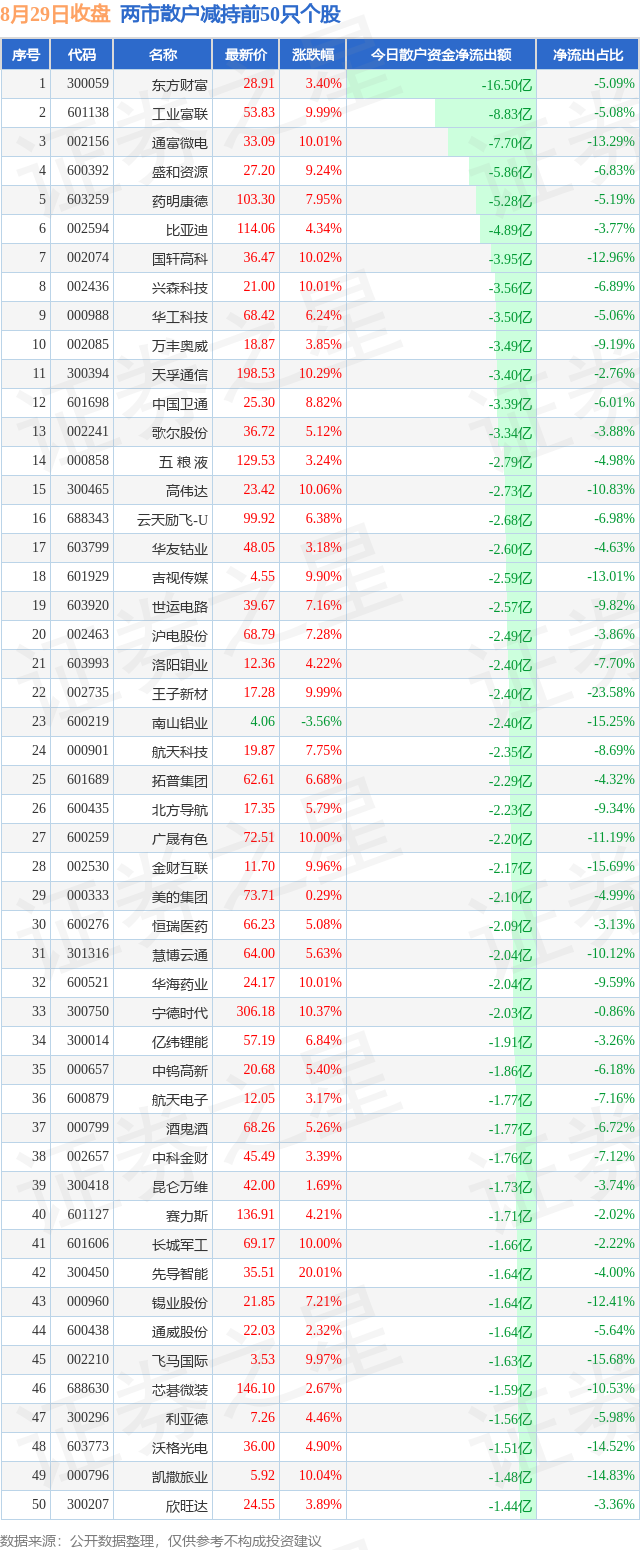
Task: Click stock name 利亚德
Action: pos(187,1419)
